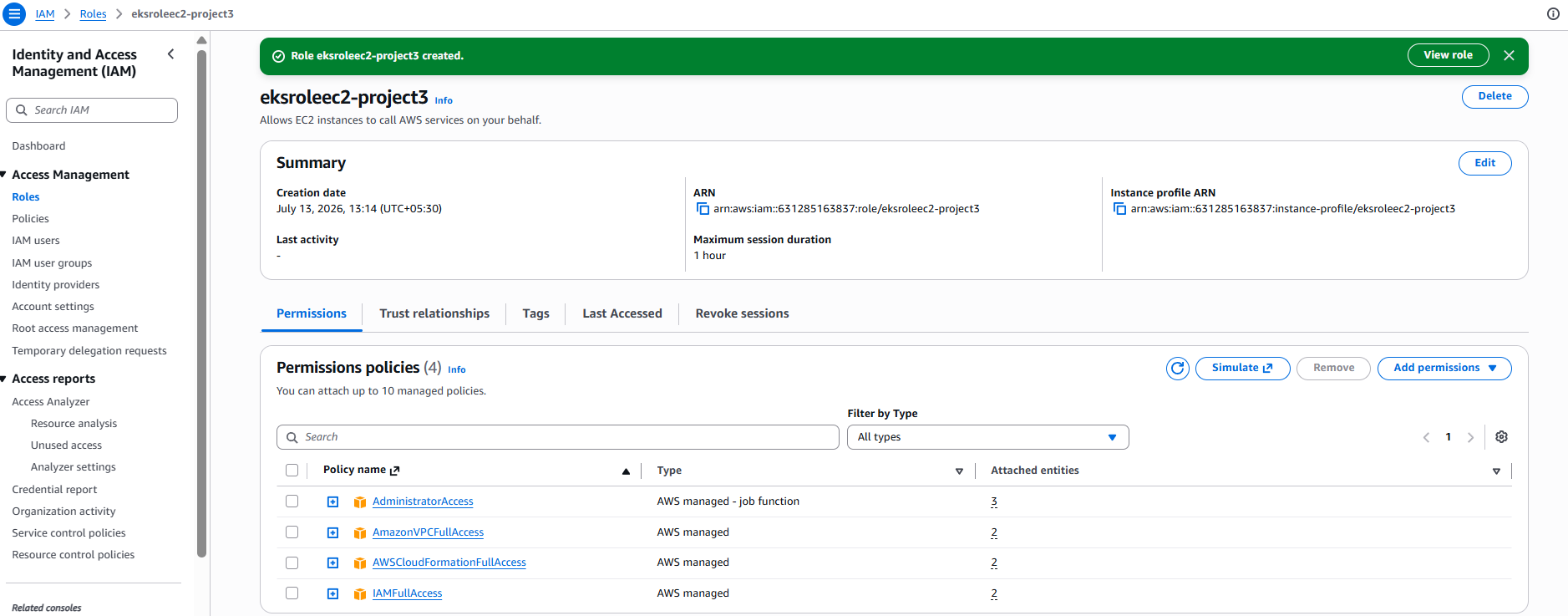Viewport: 1568px width, 616px height.
Task: Open the policy Simulate button
Action: pyautogui.click(x=1242, y=369)
